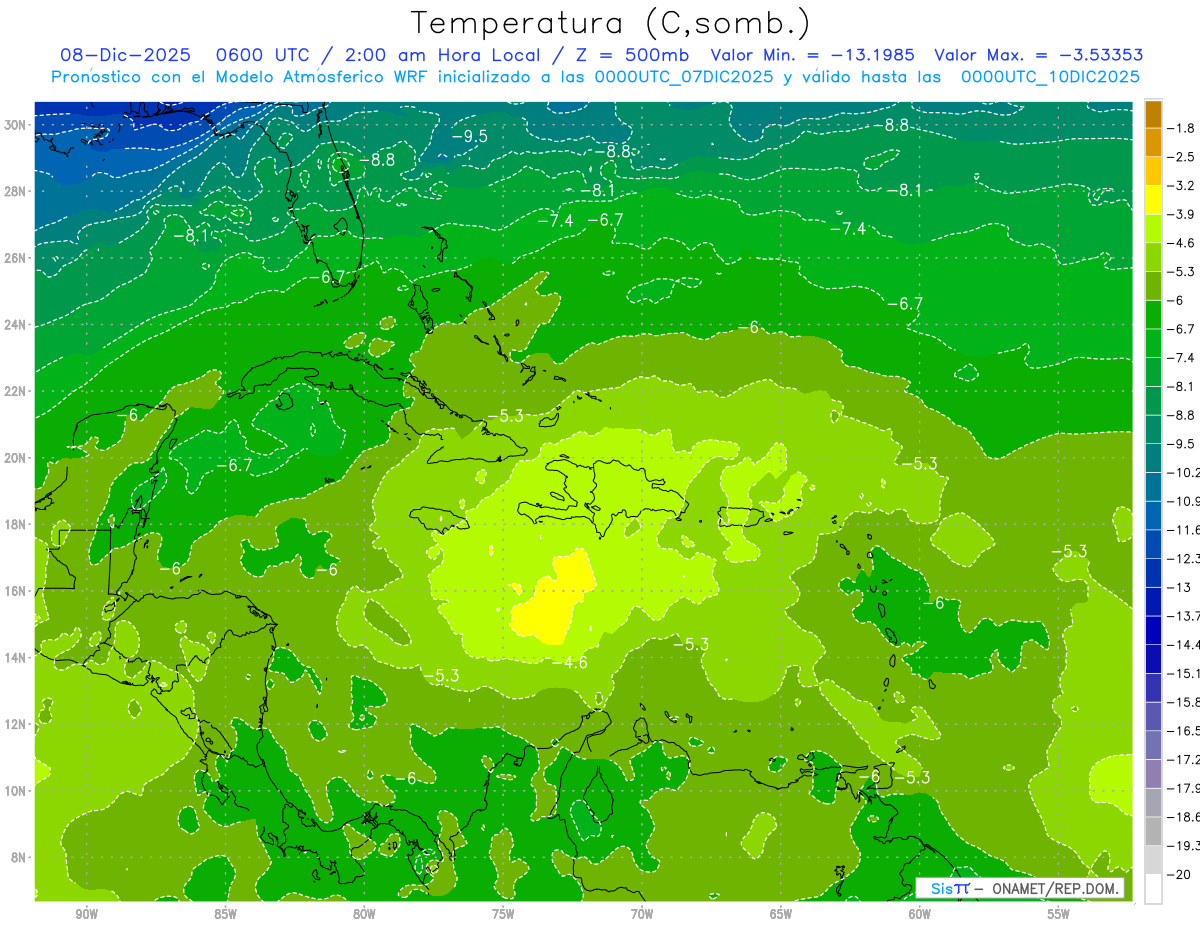Click the '16N' latitude label
1200x927 pixels.
coord(17,591)
